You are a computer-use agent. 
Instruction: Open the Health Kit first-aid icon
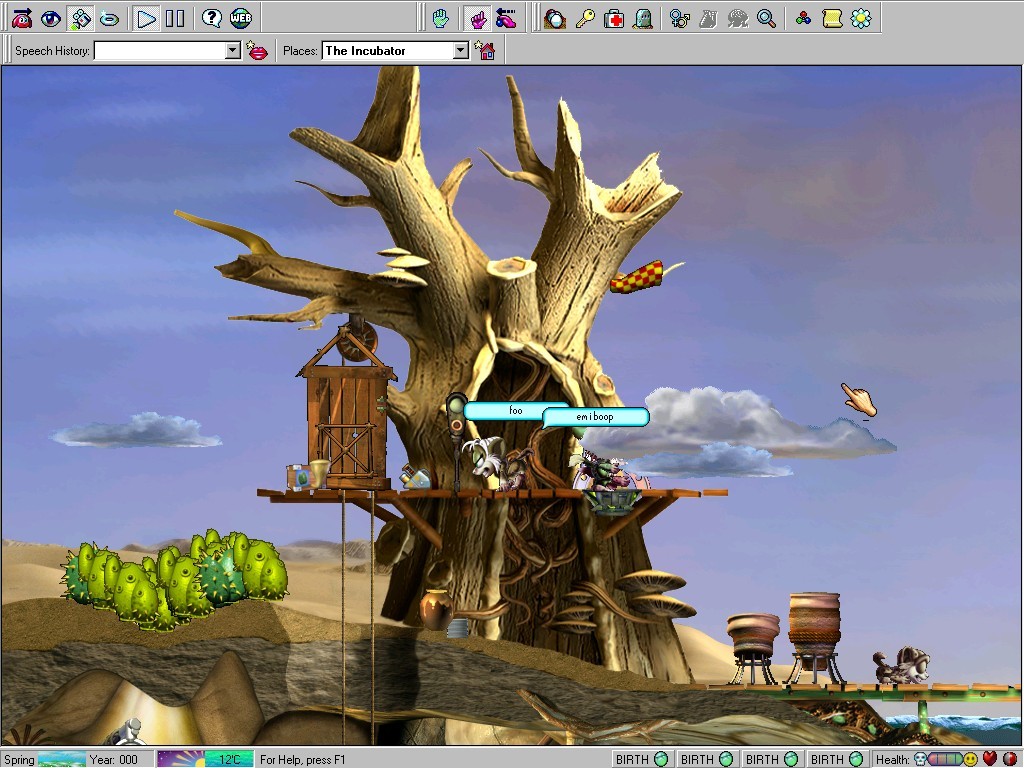tap(615, 18)
